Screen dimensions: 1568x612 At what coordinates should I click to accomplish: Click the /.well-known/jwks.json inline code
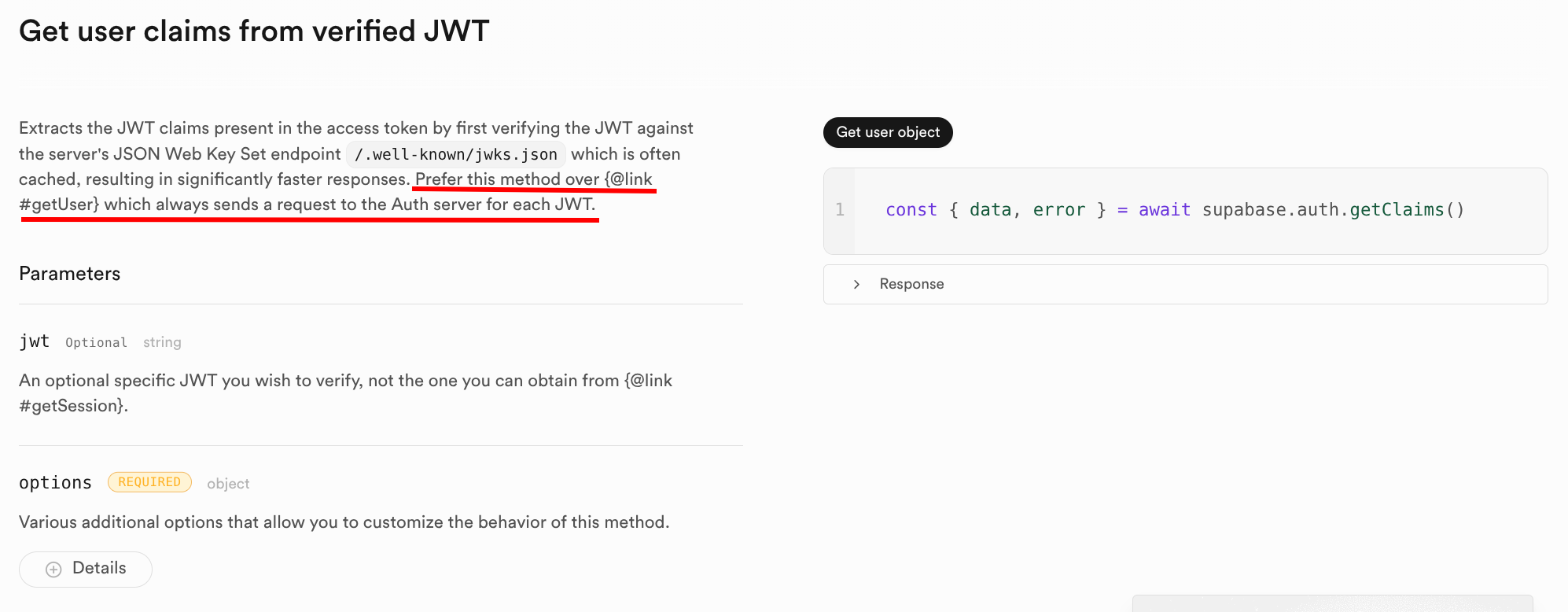(455, 154)
